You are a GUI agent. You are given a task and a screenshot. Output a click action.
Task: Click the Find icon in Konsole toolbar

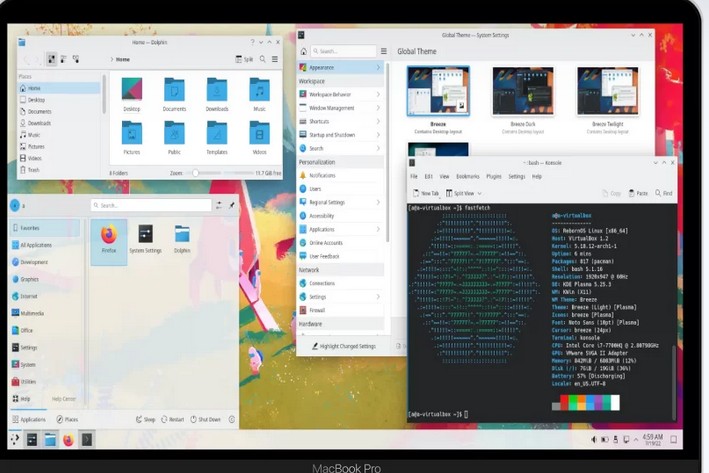click(663, 193)
